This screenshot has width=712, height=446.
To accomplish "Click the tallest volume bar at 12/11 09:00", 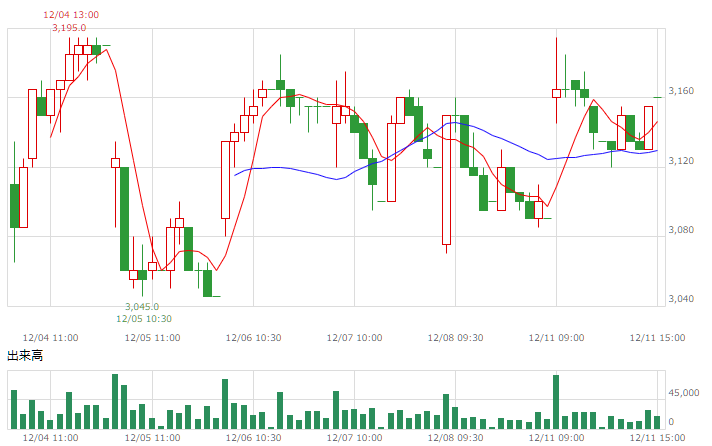I will coord(556,402).
